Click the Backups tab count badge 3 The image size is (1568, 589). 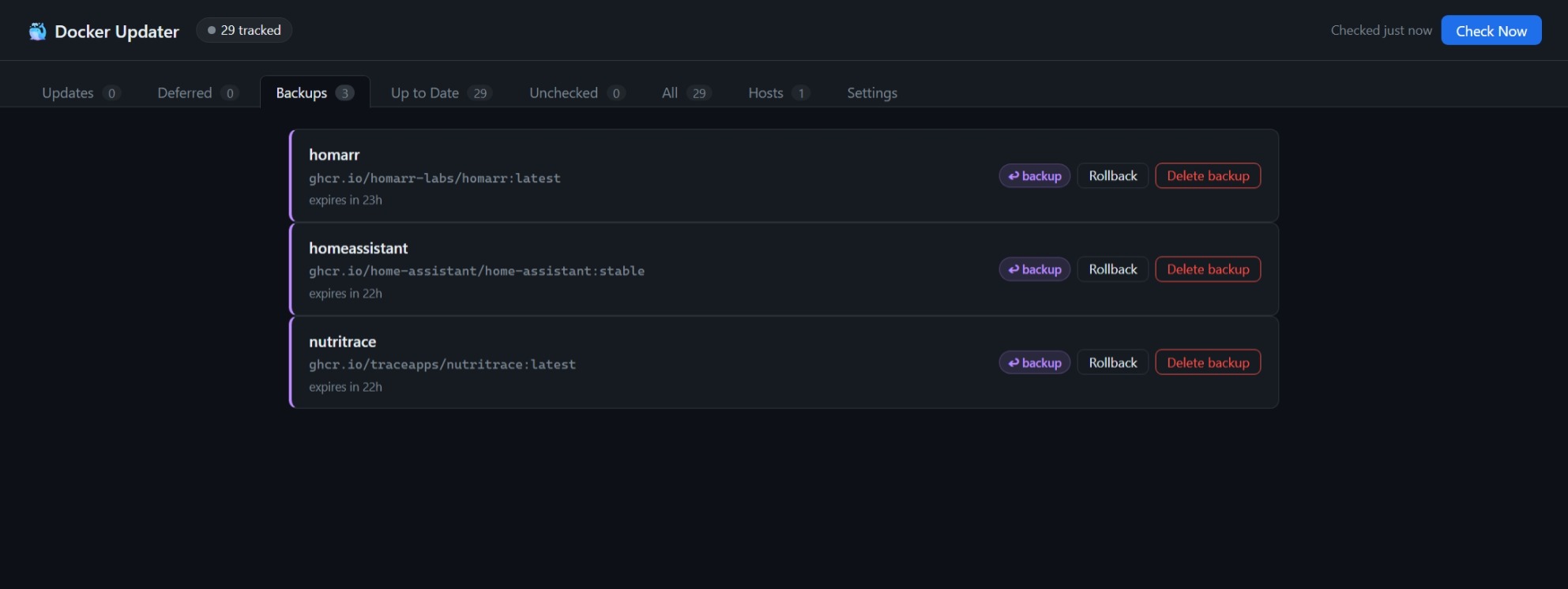[x=344, y=93]
